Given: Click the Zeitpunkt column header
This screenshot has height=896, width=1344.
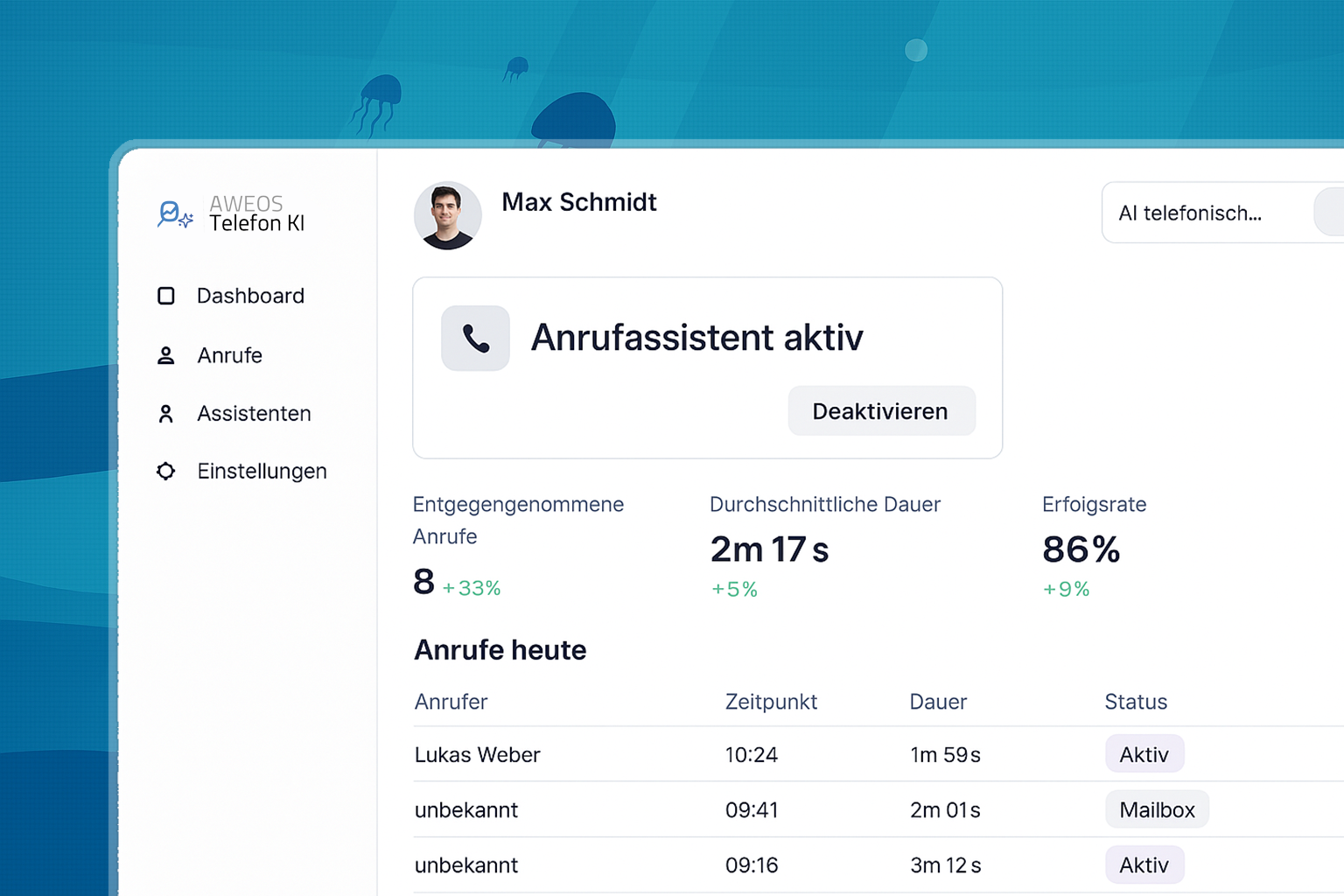Looking at the screenshot, I should click(771, 702).
